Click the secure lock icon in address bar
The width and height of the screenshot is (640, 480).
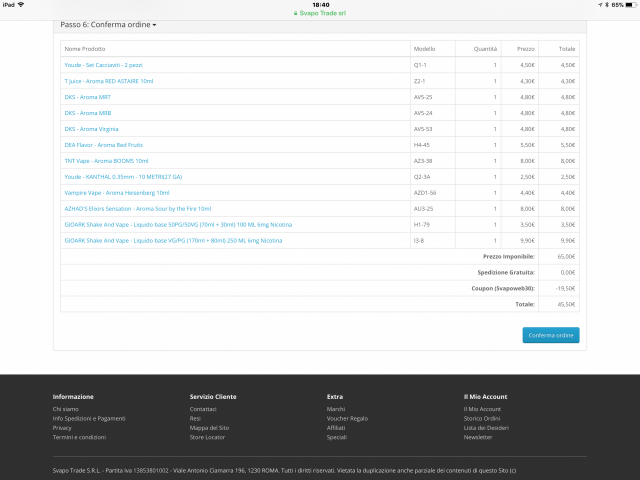pos(296,13)
